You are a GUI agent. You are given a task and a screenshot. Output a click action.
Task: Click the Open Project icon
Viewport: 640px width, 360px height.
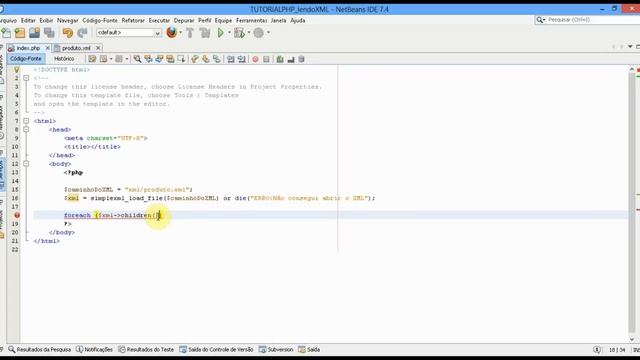click(34, 33)
